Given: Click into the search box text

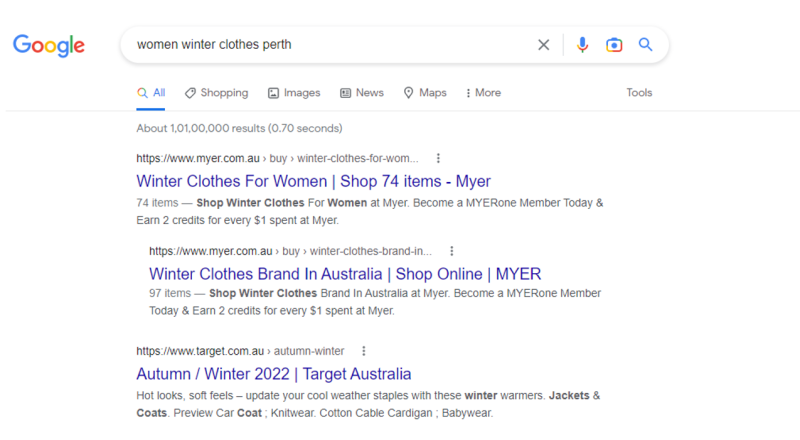Looking at the screenshot, I should pyautogui.click(x=214, y=44).
